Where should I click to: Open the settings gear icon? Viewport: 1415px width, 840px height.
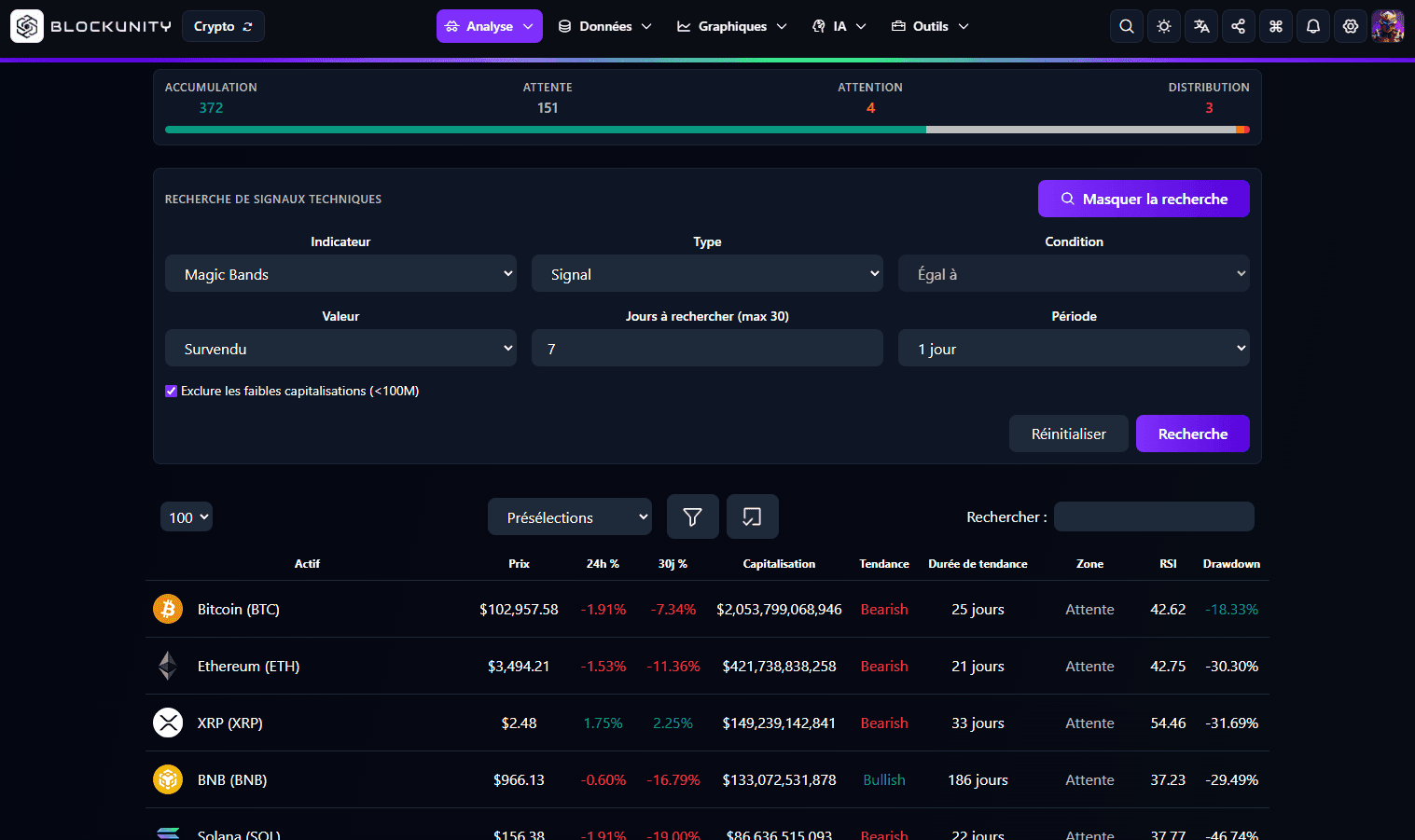[1351, 26]
